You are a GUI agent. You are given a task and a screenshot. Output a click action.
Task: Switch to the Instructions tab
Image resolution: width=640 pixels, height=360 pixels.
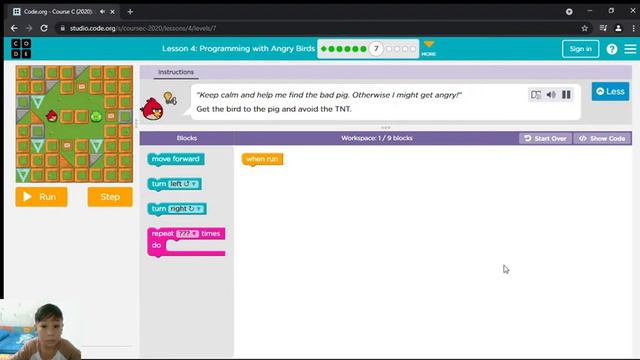176,72
